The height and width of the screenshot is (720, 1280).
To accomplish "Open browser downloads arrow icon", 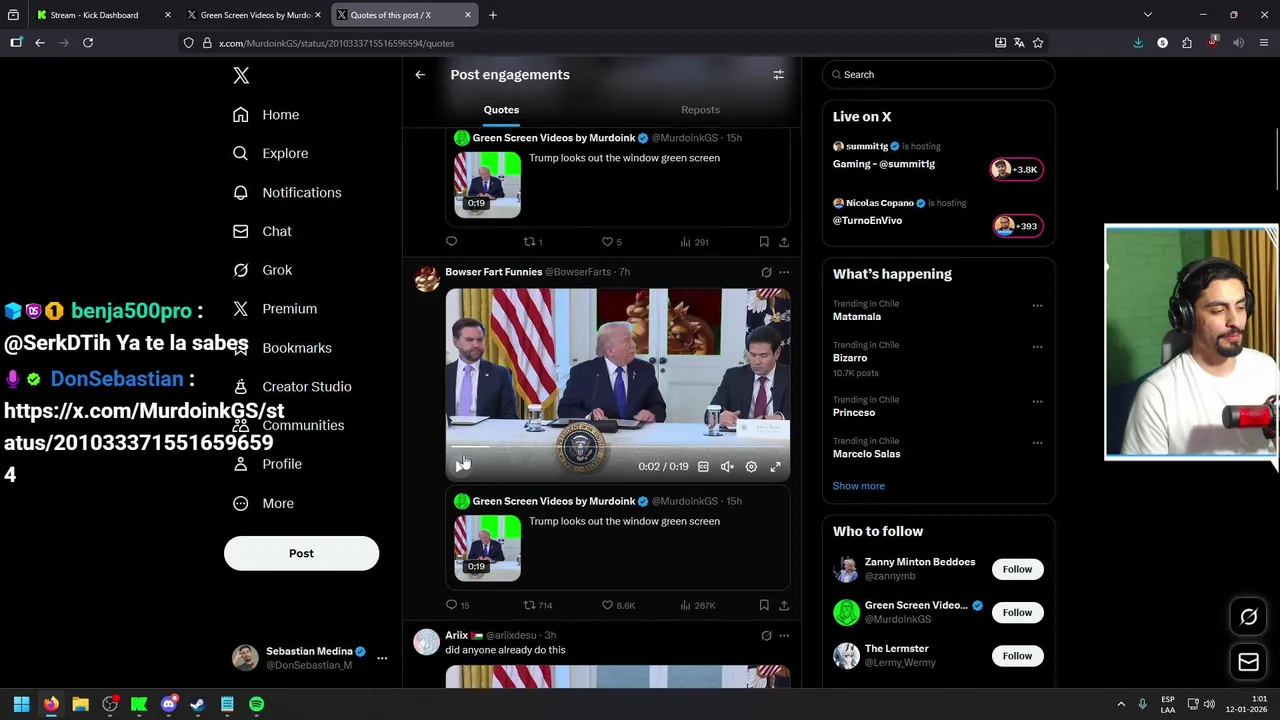I will tap(1138, 43).
